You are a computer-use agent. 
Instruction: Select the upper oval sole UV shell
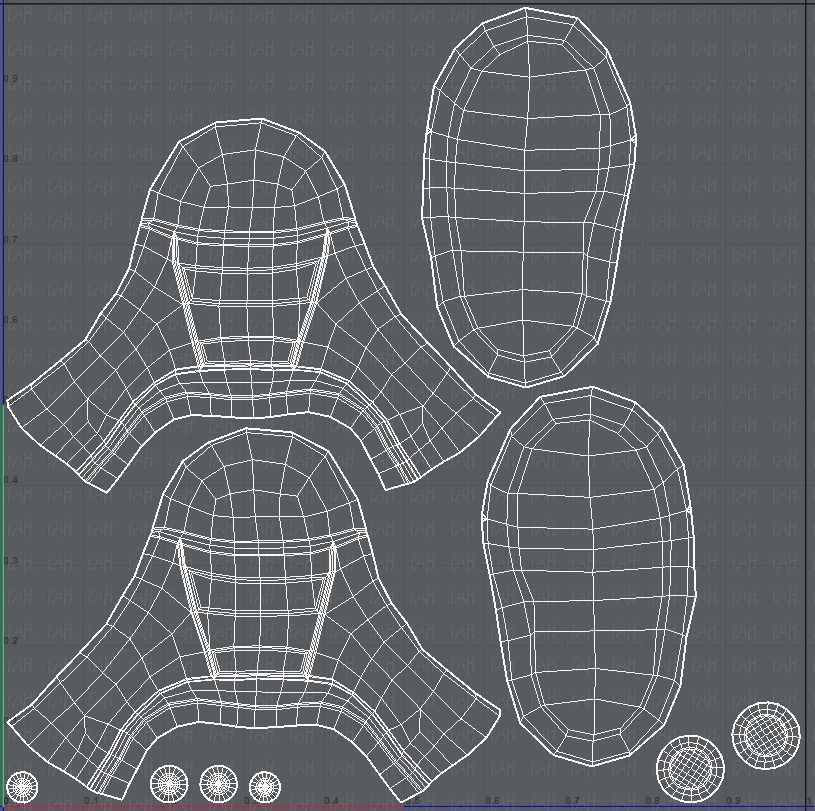(529, 198)
